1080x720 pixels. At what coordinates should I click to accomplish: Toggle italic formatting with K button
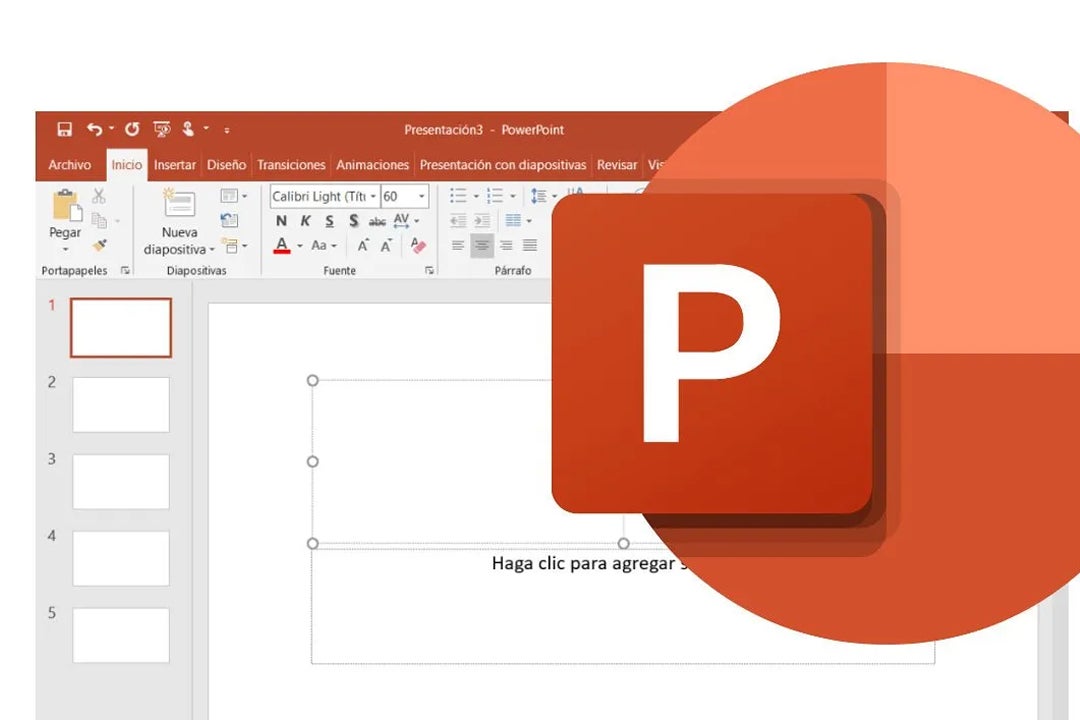click(305, 221)
